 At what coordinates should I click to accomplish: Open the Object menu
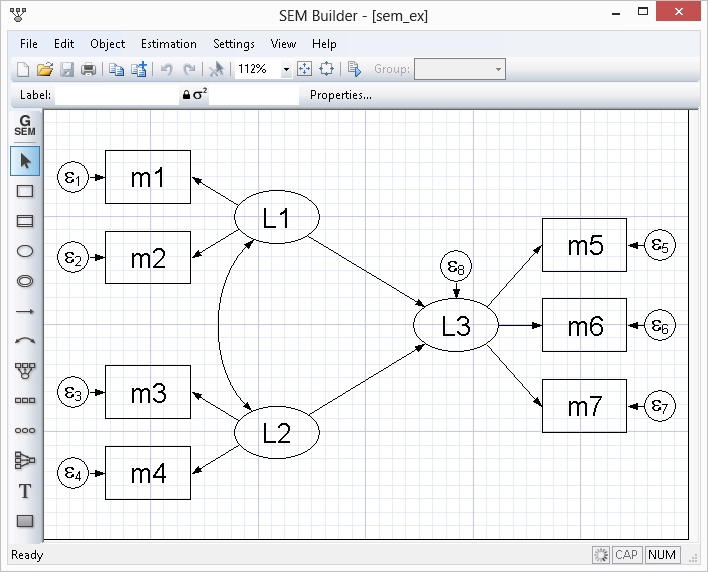point(107,44)
